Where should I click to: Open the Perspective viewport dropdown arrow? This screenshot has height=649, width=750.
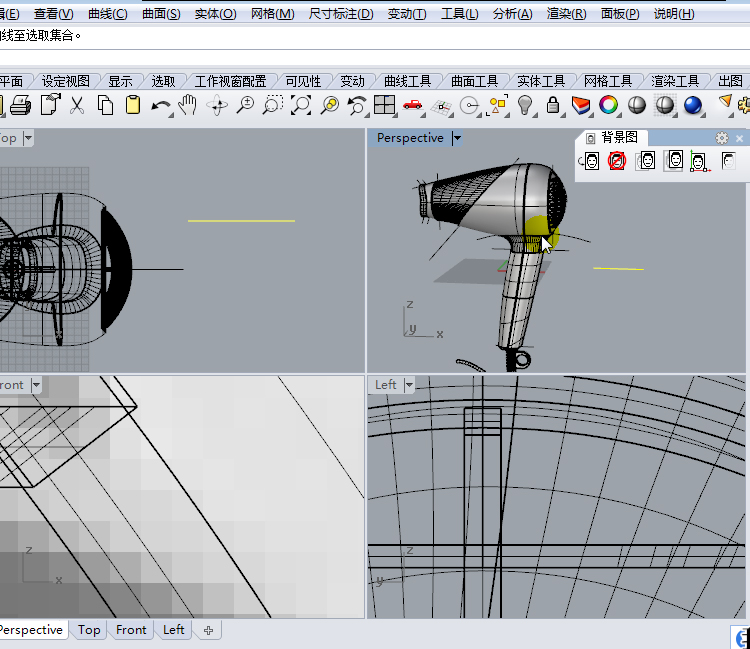[x=457, y=138]
